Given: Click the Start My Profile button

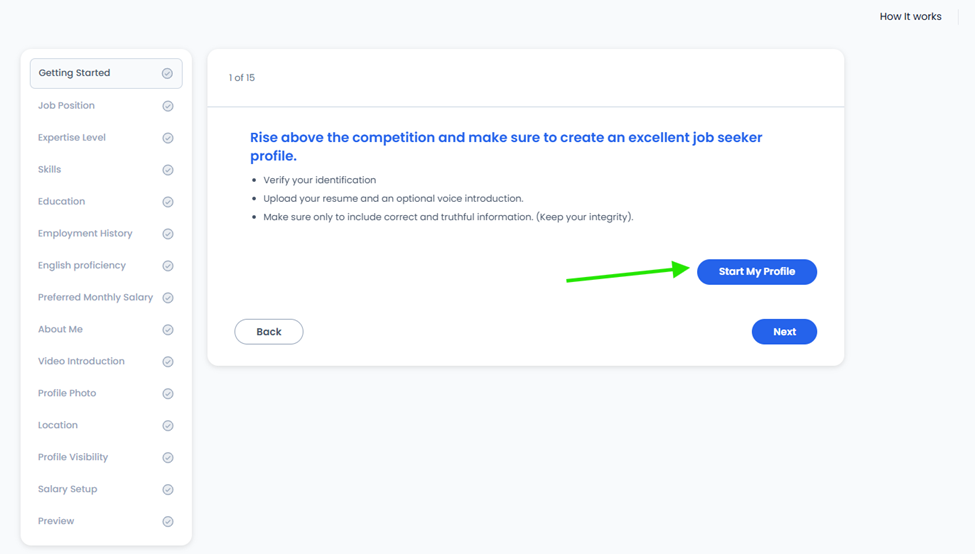Looking at the screenshot, I should (x=757, y=272).
